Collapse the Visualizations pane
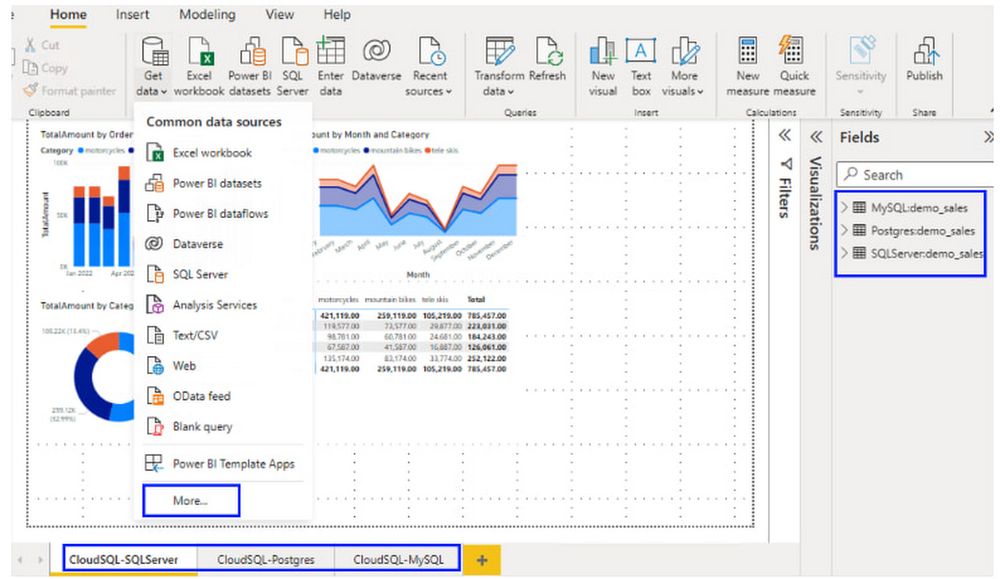Viewport: 1000px width, 579px height. (815, 136)
